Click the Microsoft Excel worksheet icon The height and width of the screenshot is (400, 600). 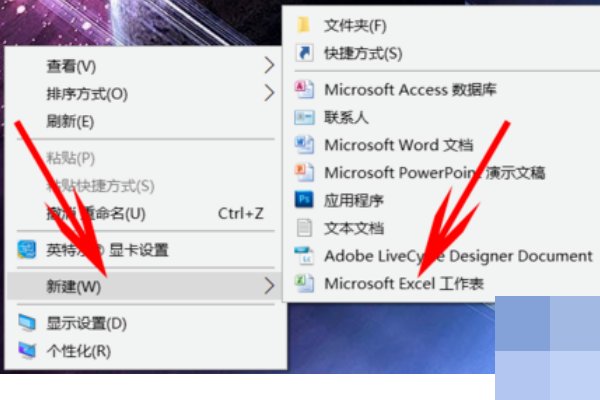pos(304,283)
